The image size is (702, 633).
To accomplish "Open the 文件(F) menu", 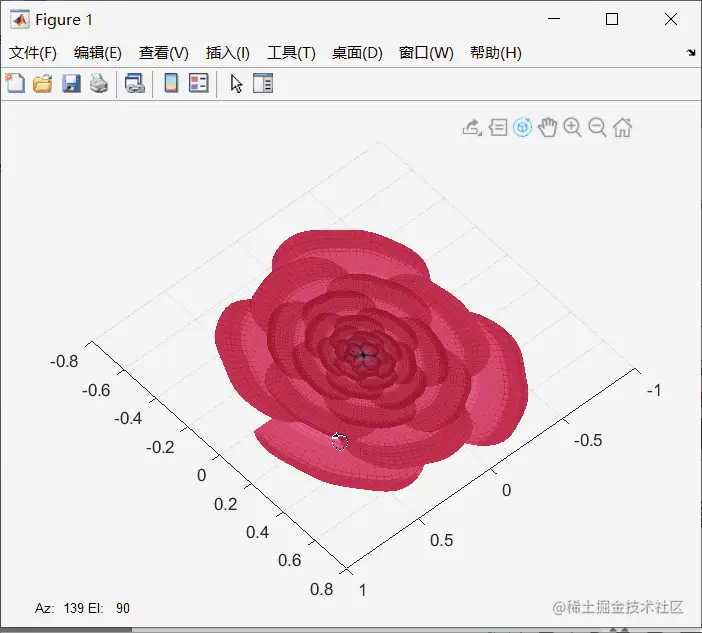I will coord(33,53).
